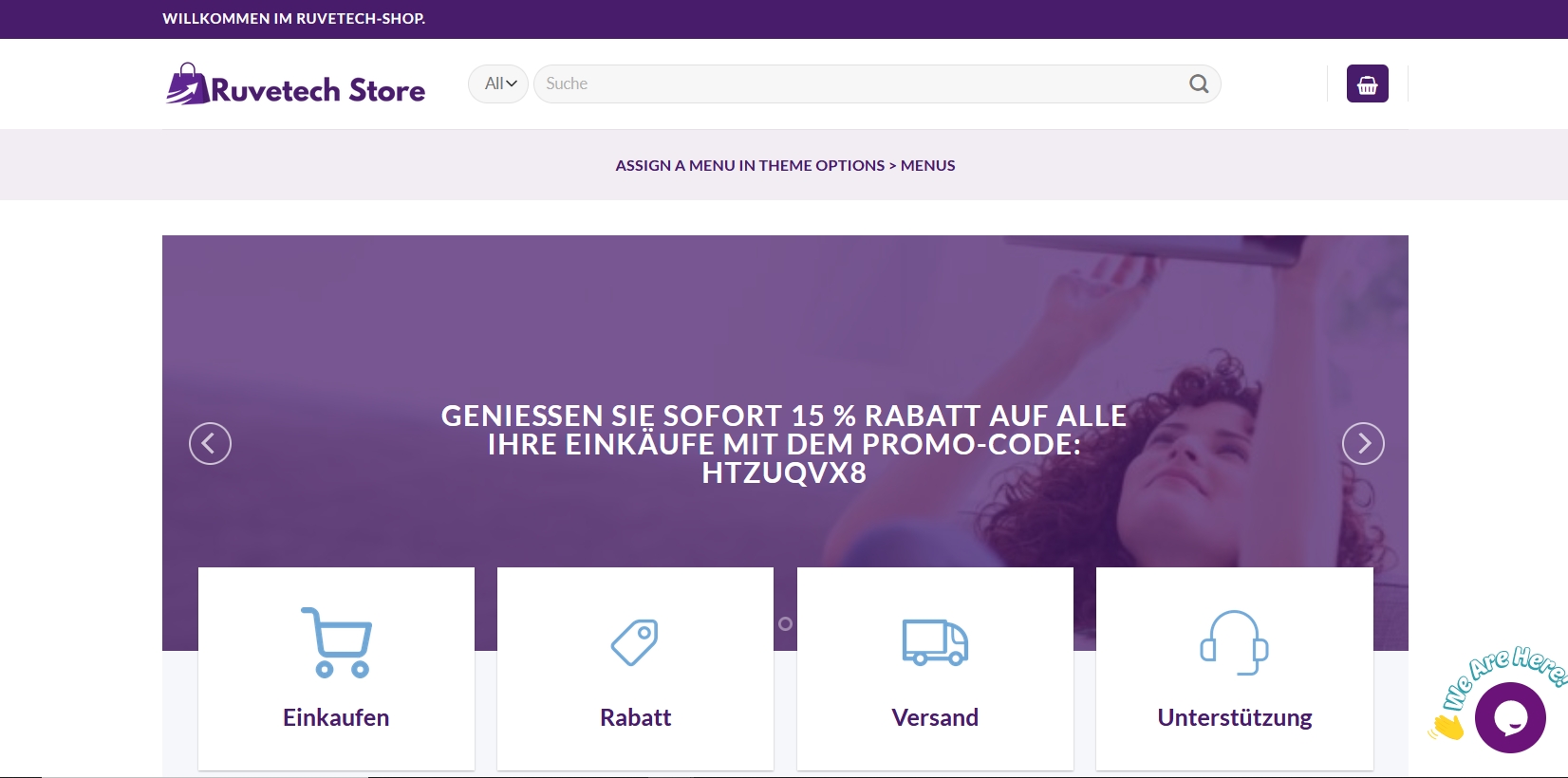Select the shopping cart Einkaufen icon
Viewport: 1568px width, 778px height.
coord(336,642)
